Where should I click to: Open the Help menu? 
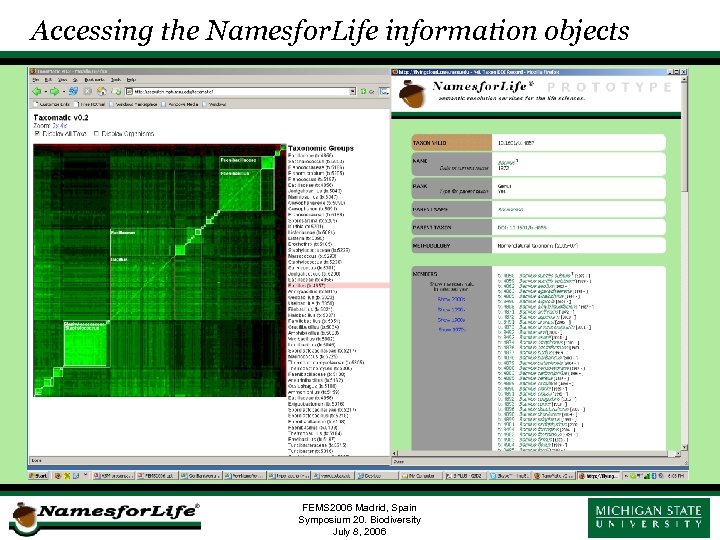(131, 79)
